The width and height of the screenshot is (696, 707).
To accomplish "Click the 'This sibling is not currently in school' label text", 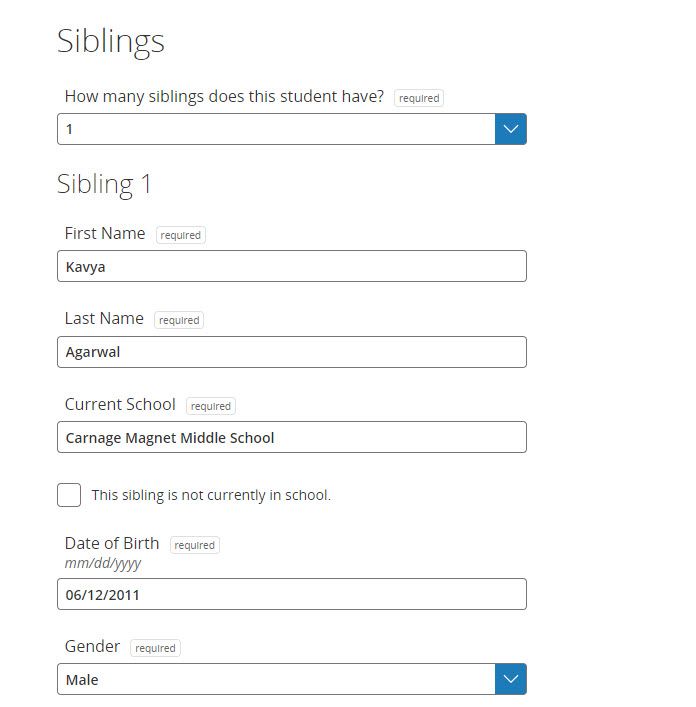I will [x=210, y=495].
